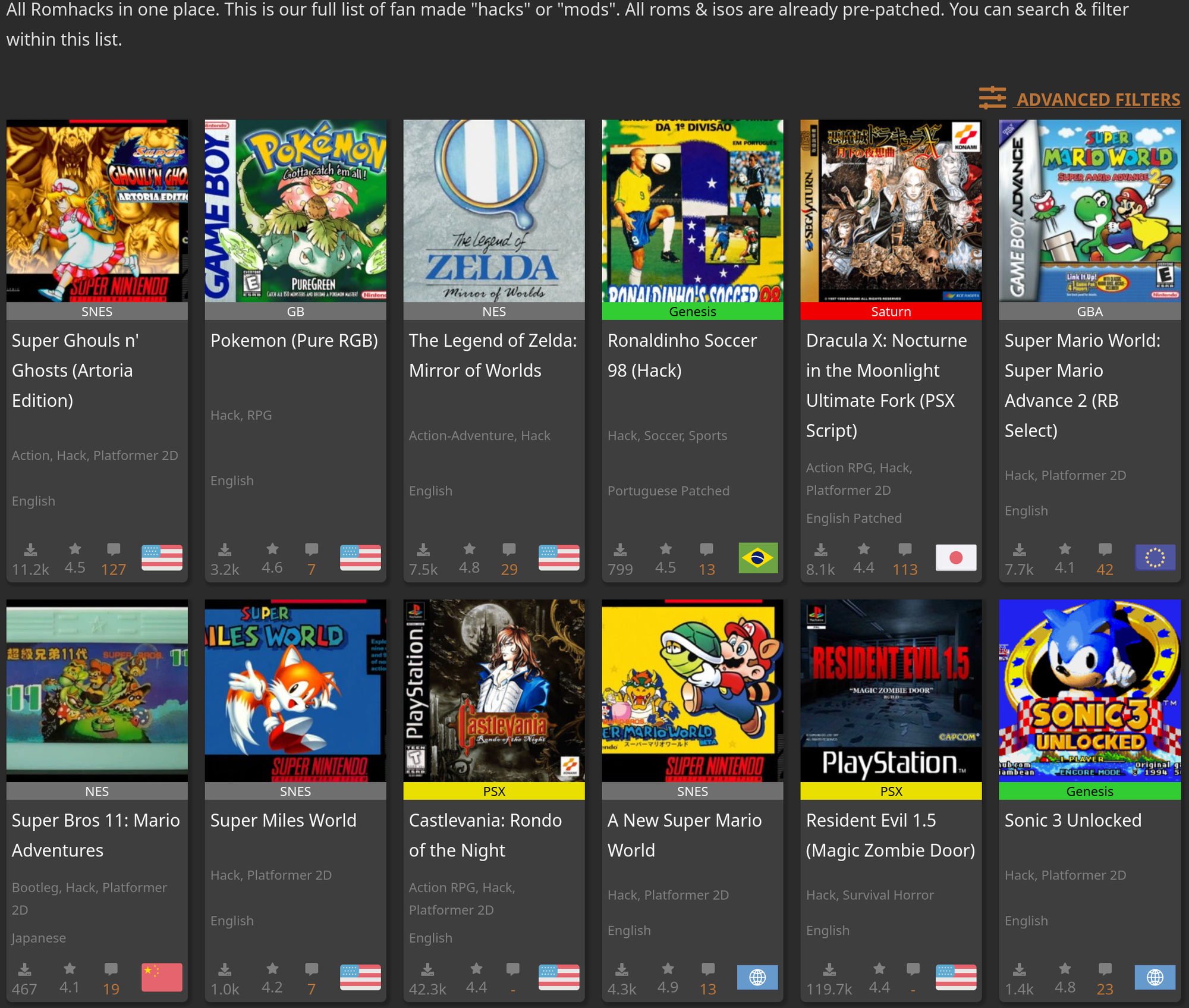Click the comments icon on Super Mario Advance 2 card
This screenshot has height=1008, width=1189.
(1105, 549)
